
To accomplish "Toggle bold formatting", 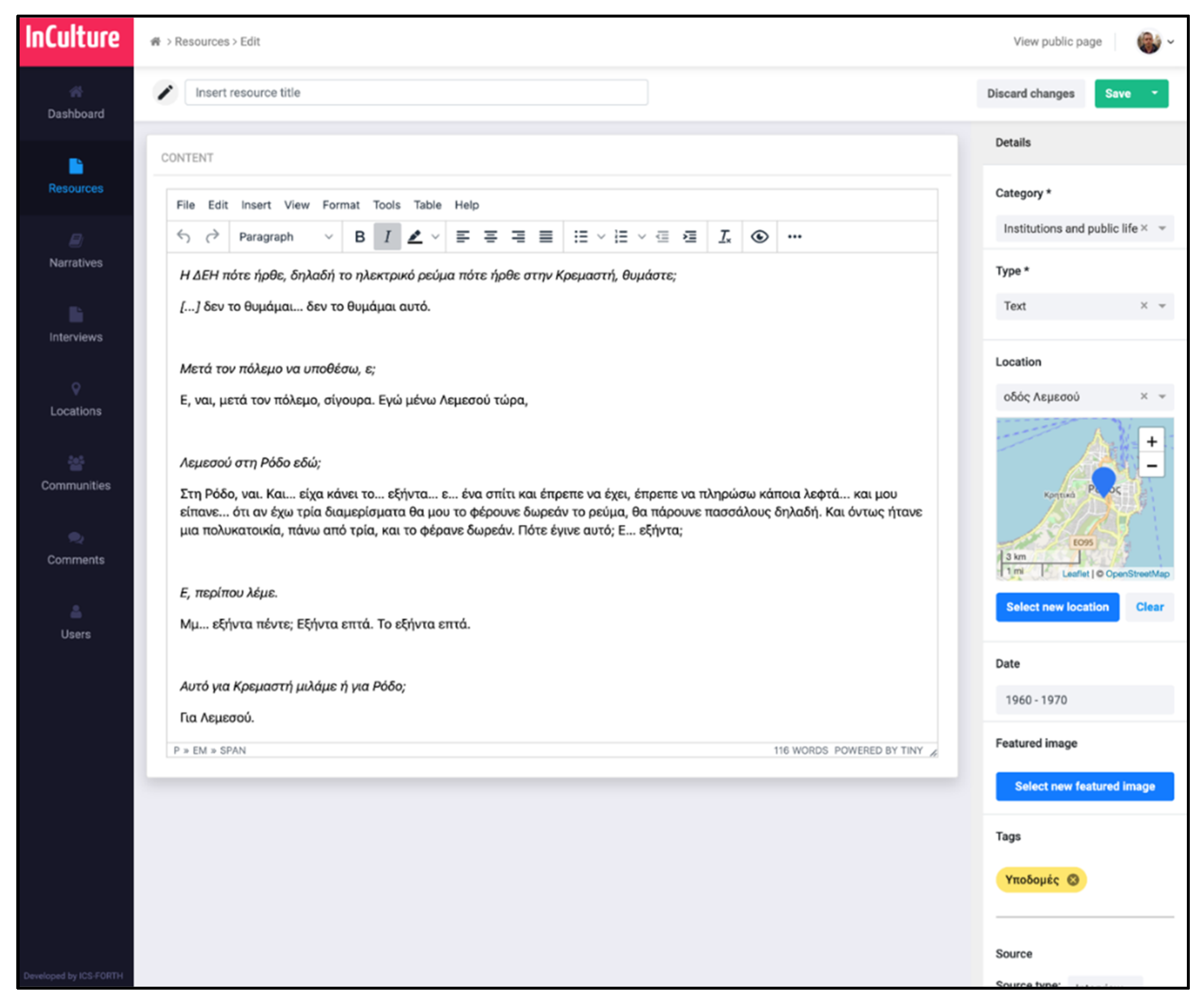I will coord(359,237).
